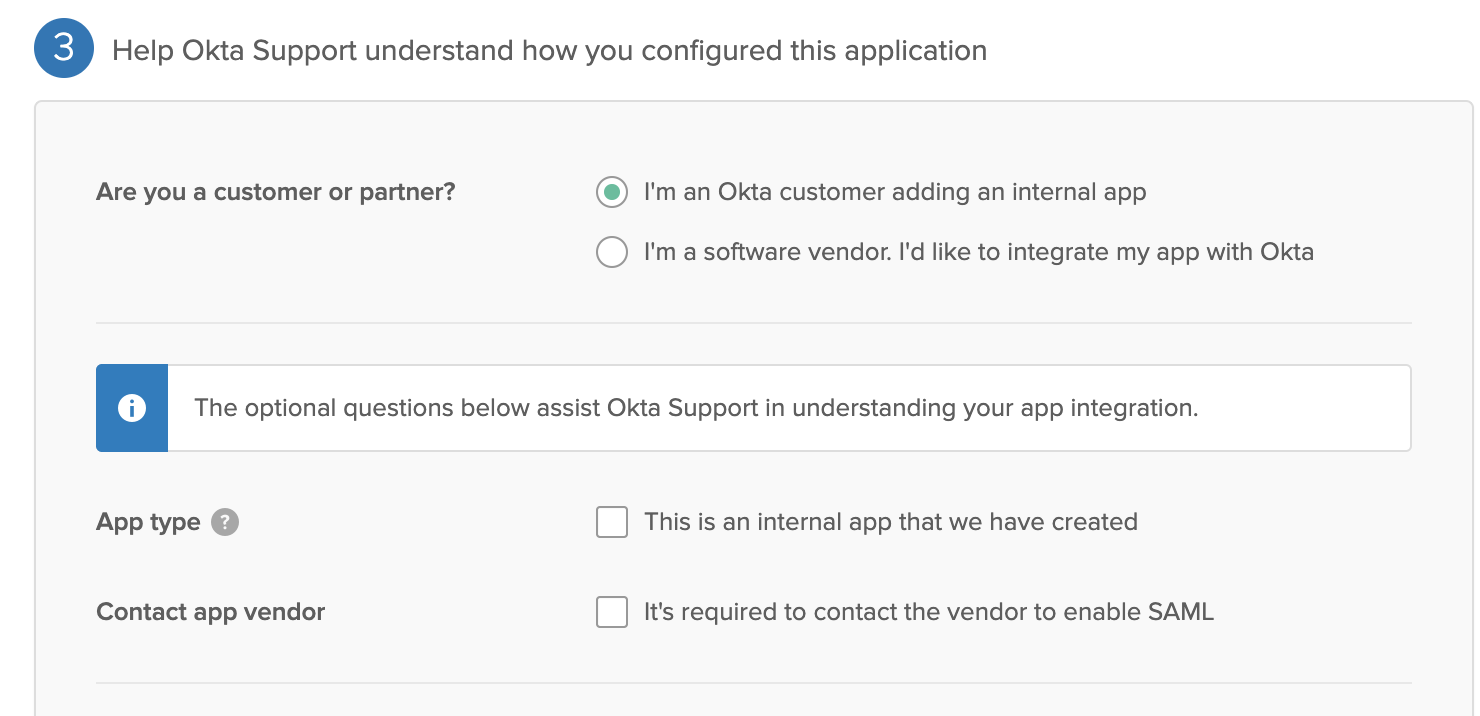1480x716 pixels.
Task: Enable "required to contact the vendor" checkbox
Action: (x=612, y=612)
